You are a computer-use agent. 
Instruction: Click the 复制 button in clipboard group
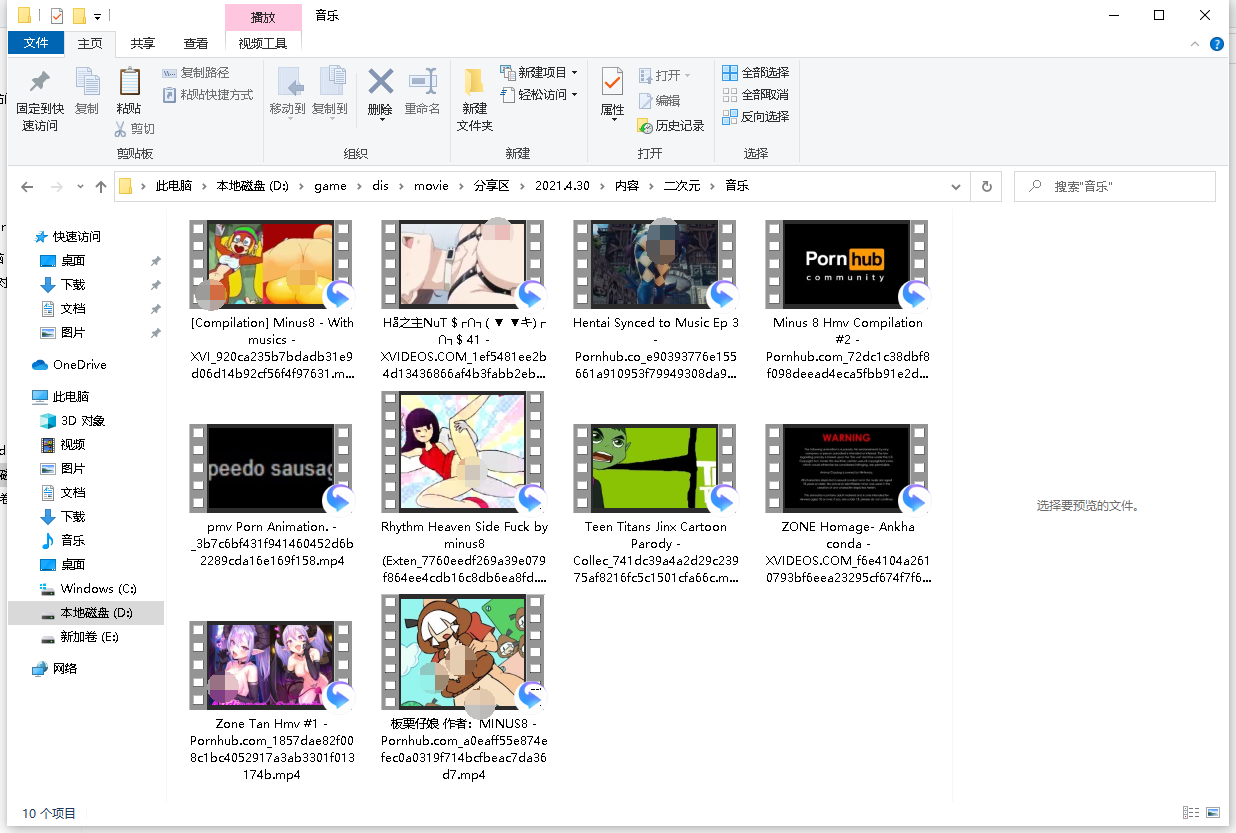(x=87, y=92)
